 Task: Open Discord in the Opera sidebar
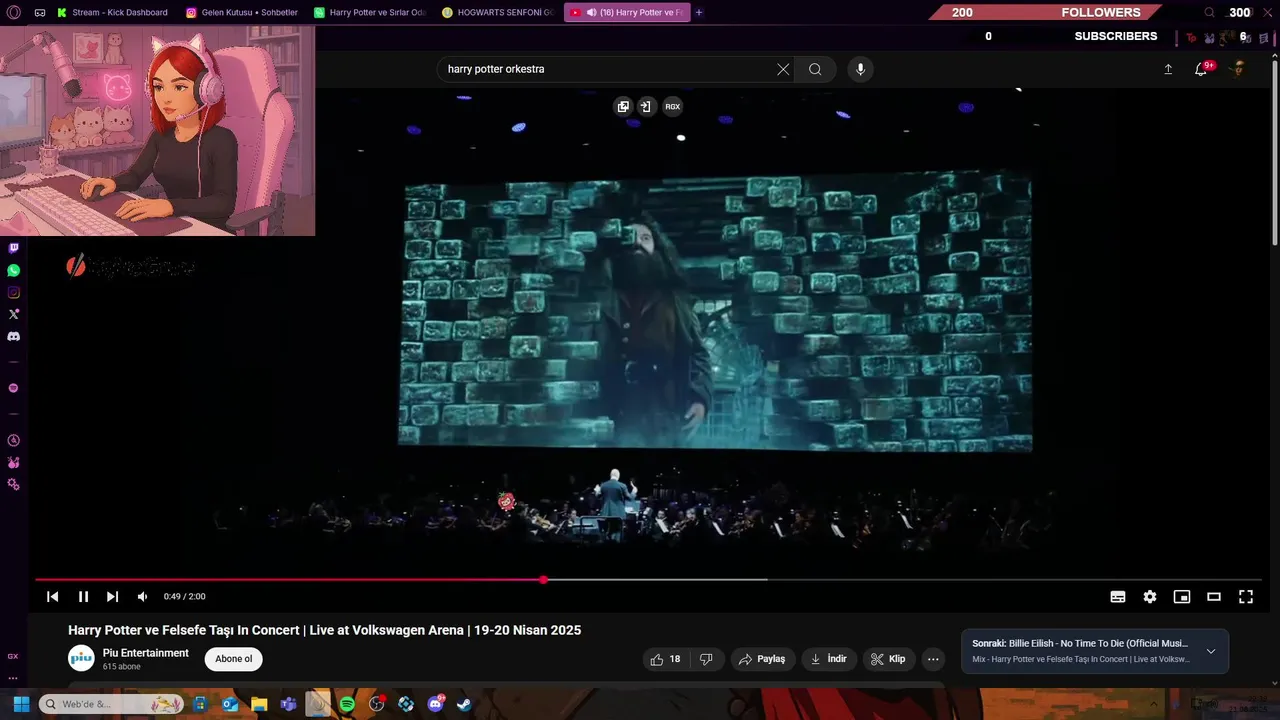pos(13,336)
